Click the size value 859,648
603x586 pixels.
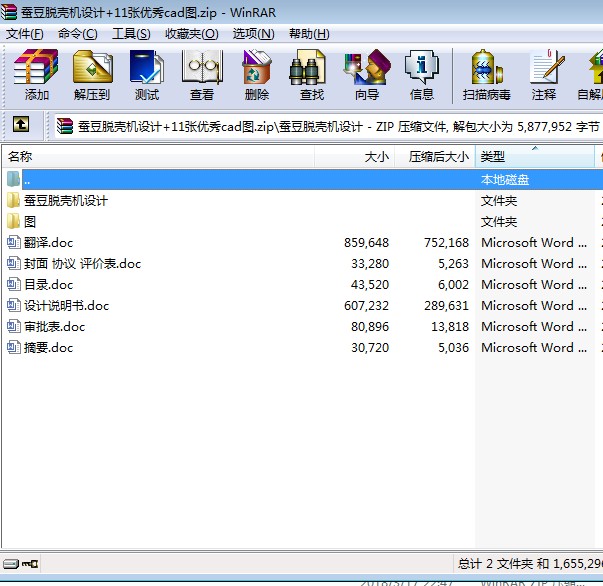[366, 243]
